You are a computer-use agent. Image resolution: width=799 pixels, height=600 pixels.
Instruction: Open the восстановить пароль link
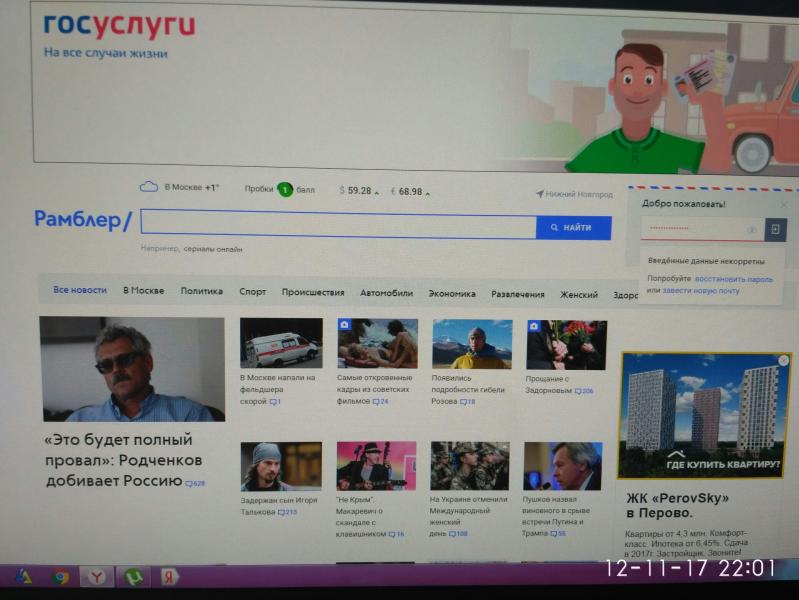click(x=734, y=279)
